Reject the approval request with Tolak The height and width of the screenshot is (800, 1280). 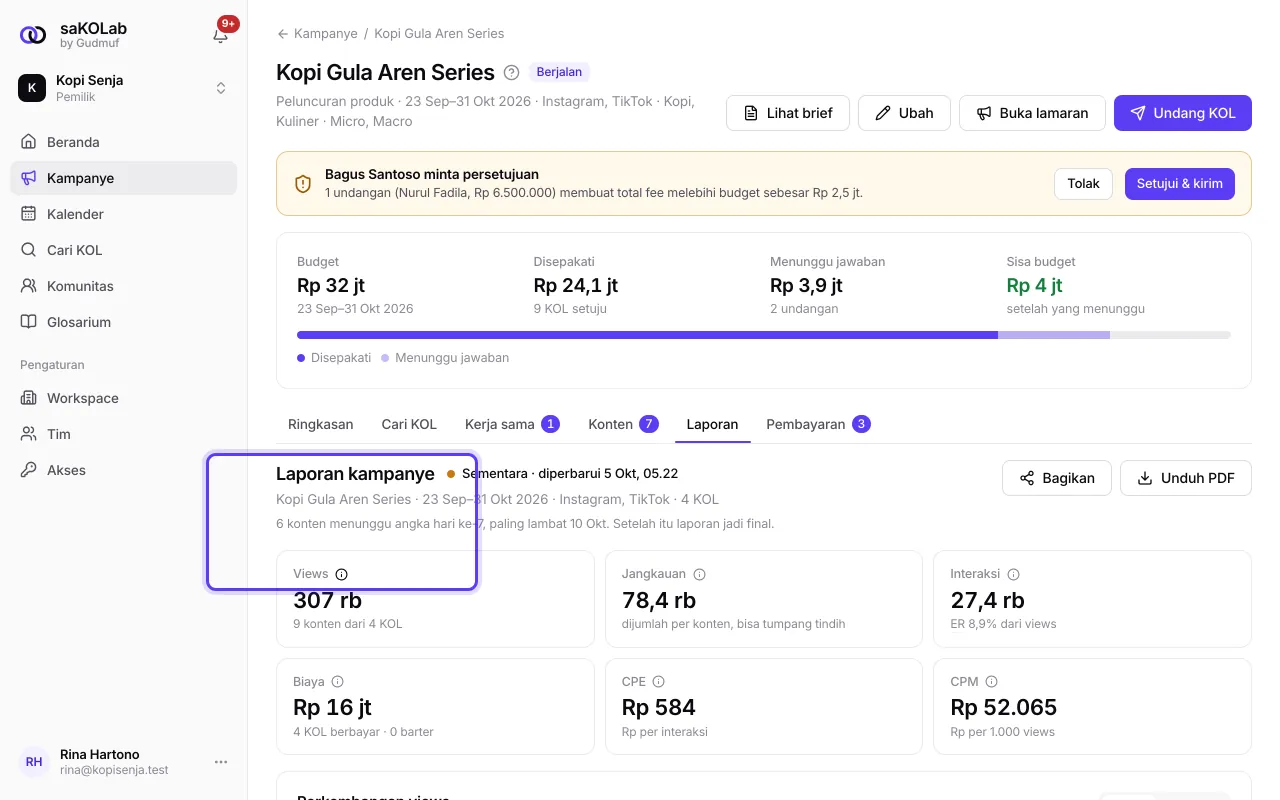pyautogui.click(x=1083, y=184)
